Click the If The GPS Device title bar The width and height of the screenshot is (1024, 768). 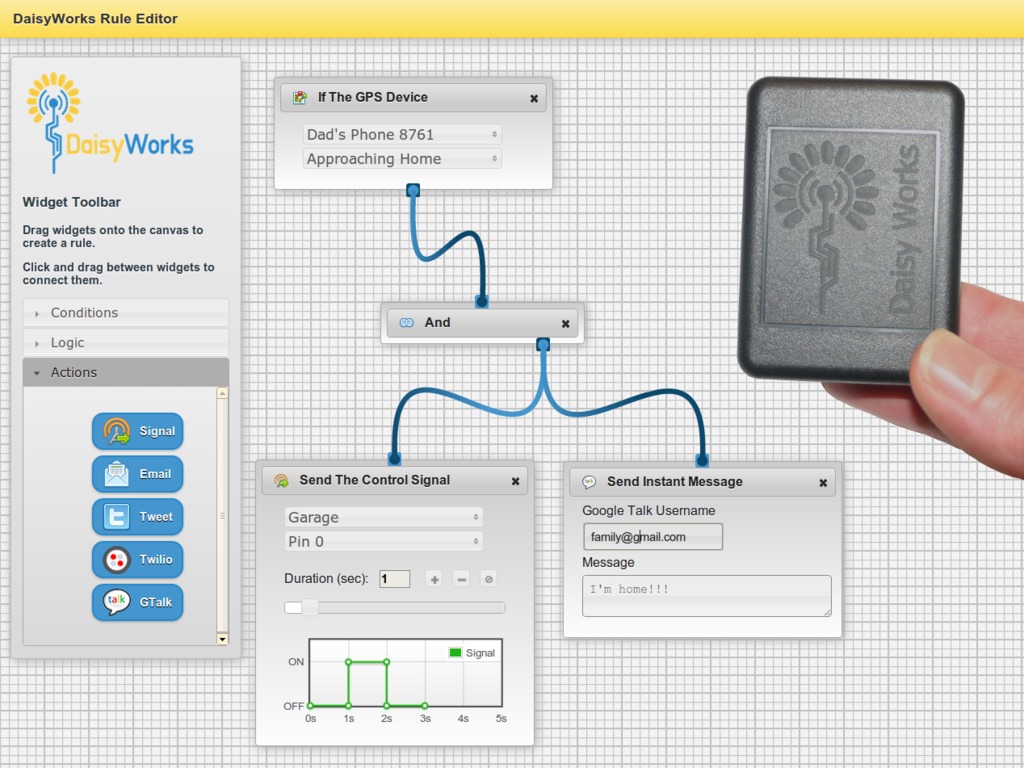coord(414,98)
